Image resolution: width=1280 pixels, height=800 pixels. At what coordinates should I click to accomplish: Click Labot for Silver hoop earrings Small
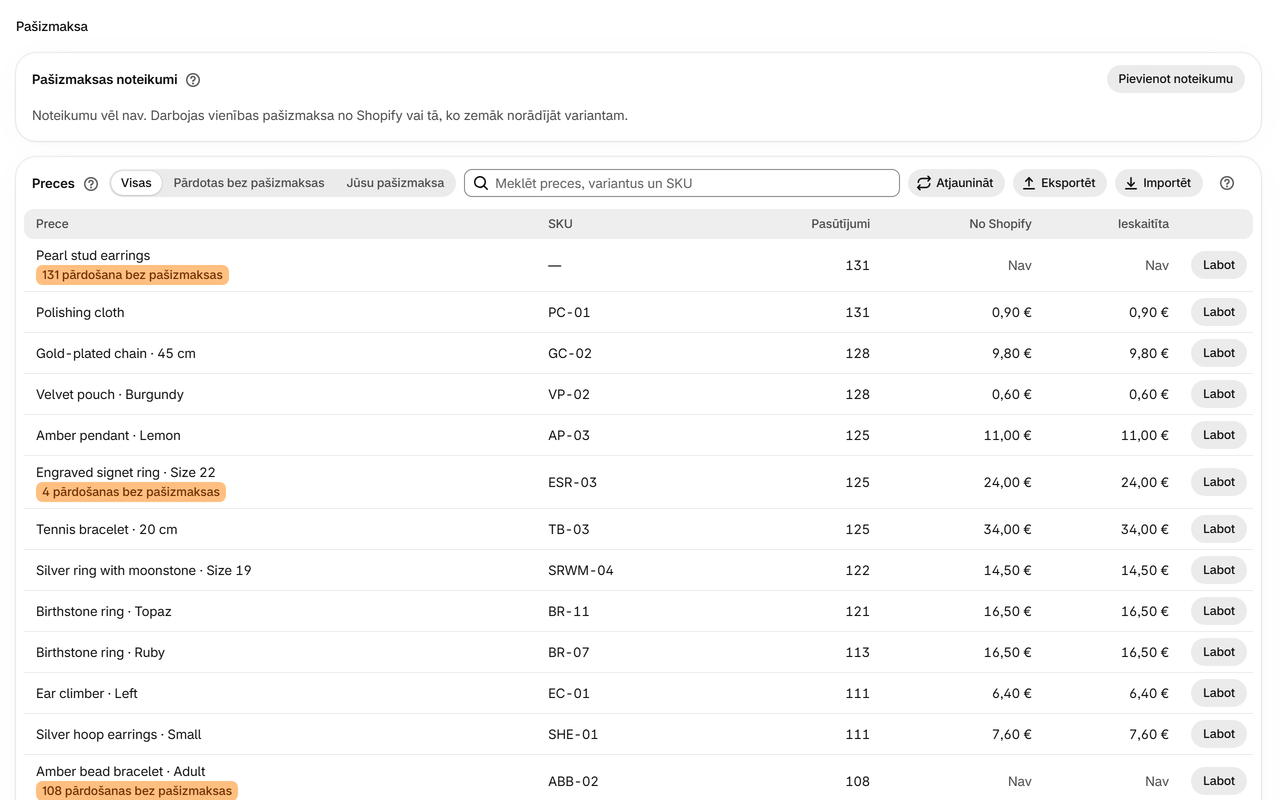(1218, 734)
